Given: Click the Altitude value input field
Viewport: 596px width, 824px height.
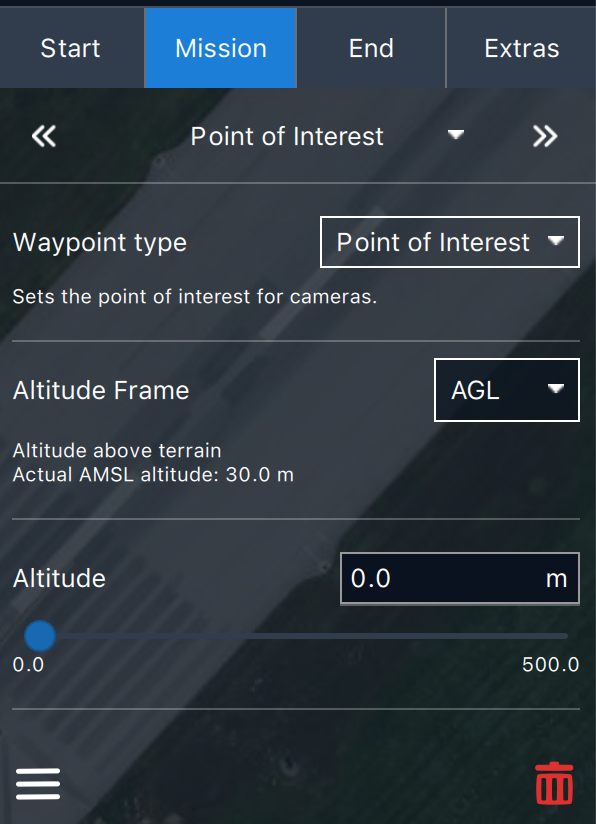Looking at the screenshot, I should point(460,579).
